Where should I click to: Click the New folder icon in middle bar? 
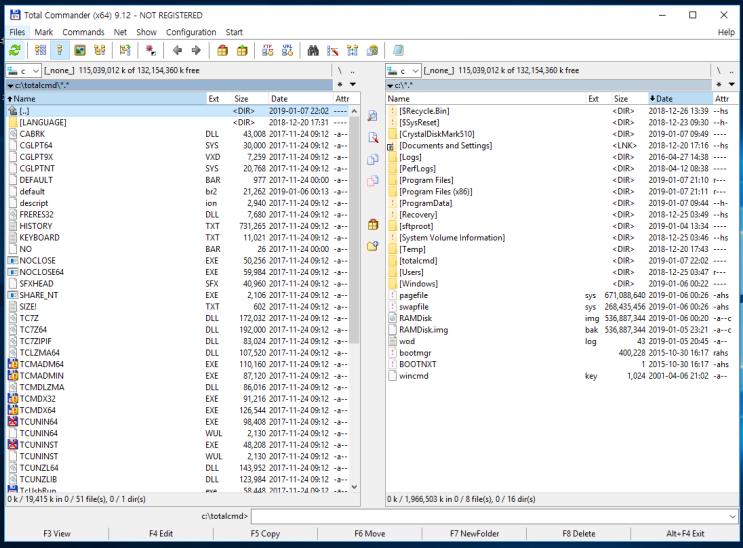(x=373, y=246)
